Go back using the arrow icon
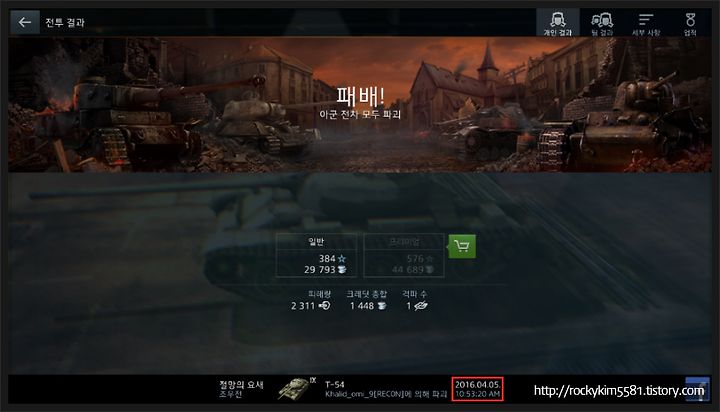The image size is (720, 412). [x=25, y=22]
